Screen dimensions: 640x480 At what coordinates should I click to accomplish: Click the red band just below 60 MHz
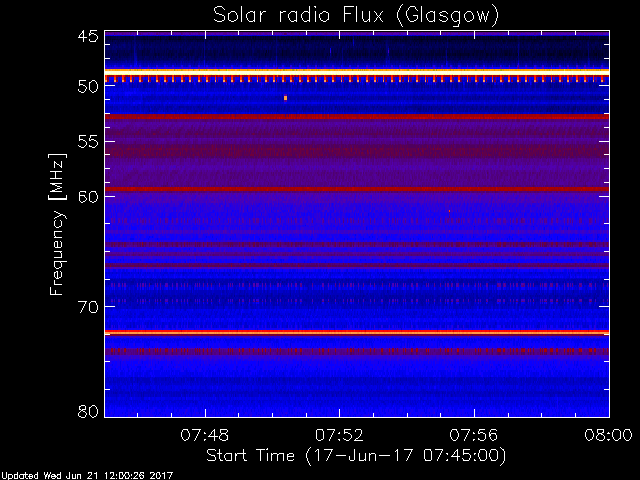coord(357,189)
